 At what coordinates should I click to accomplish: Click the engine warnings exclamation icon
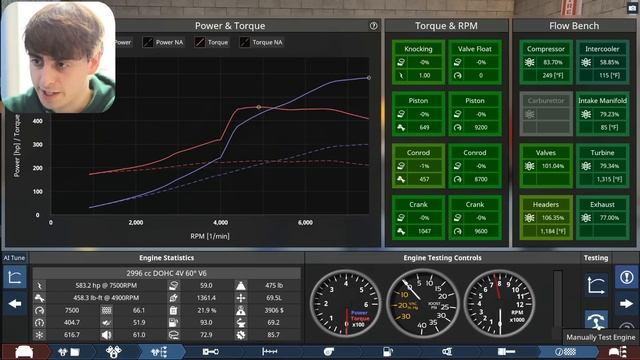click(x=627, y=277)
